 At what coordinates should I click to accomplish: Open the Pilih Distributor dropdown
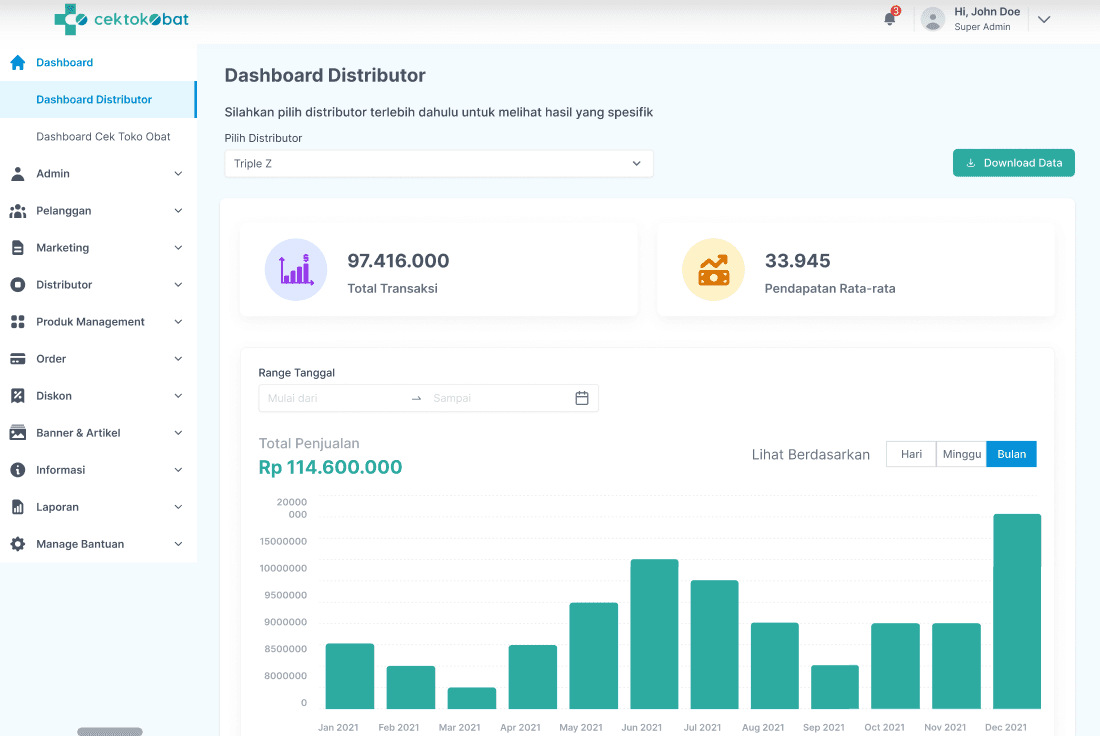(x=438, y=164)
